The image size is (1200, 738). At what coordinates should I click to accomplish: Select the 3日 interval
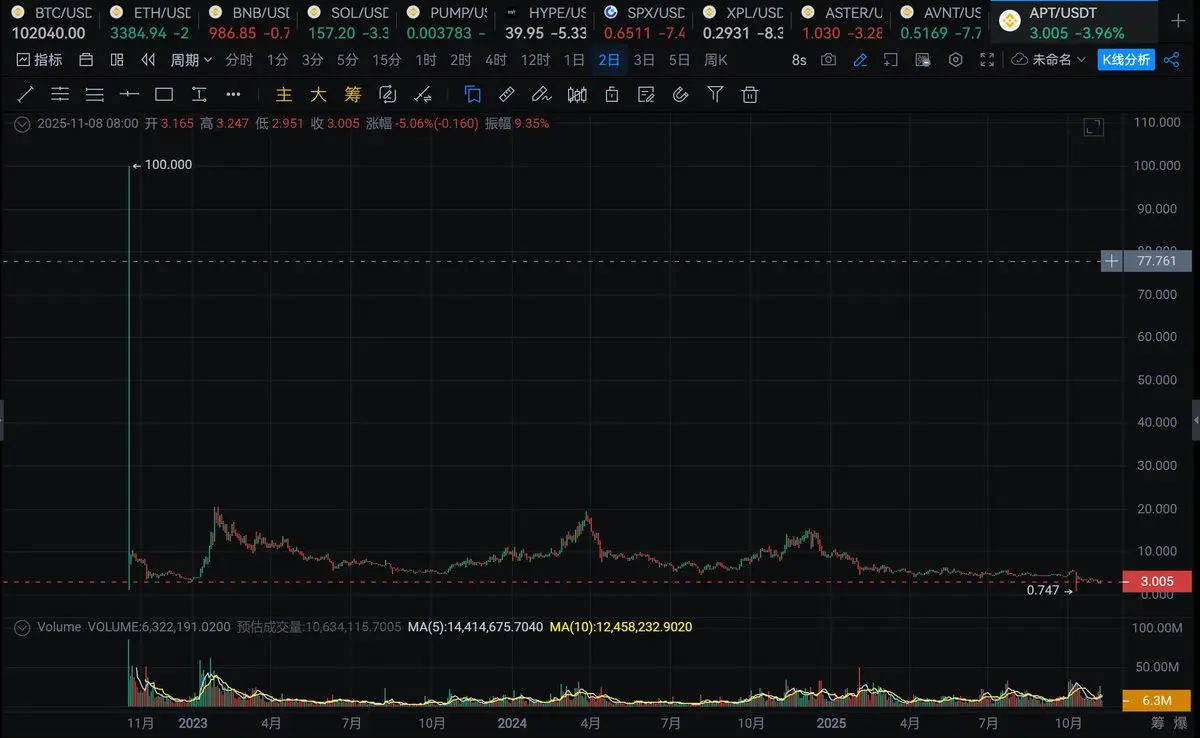644,60
